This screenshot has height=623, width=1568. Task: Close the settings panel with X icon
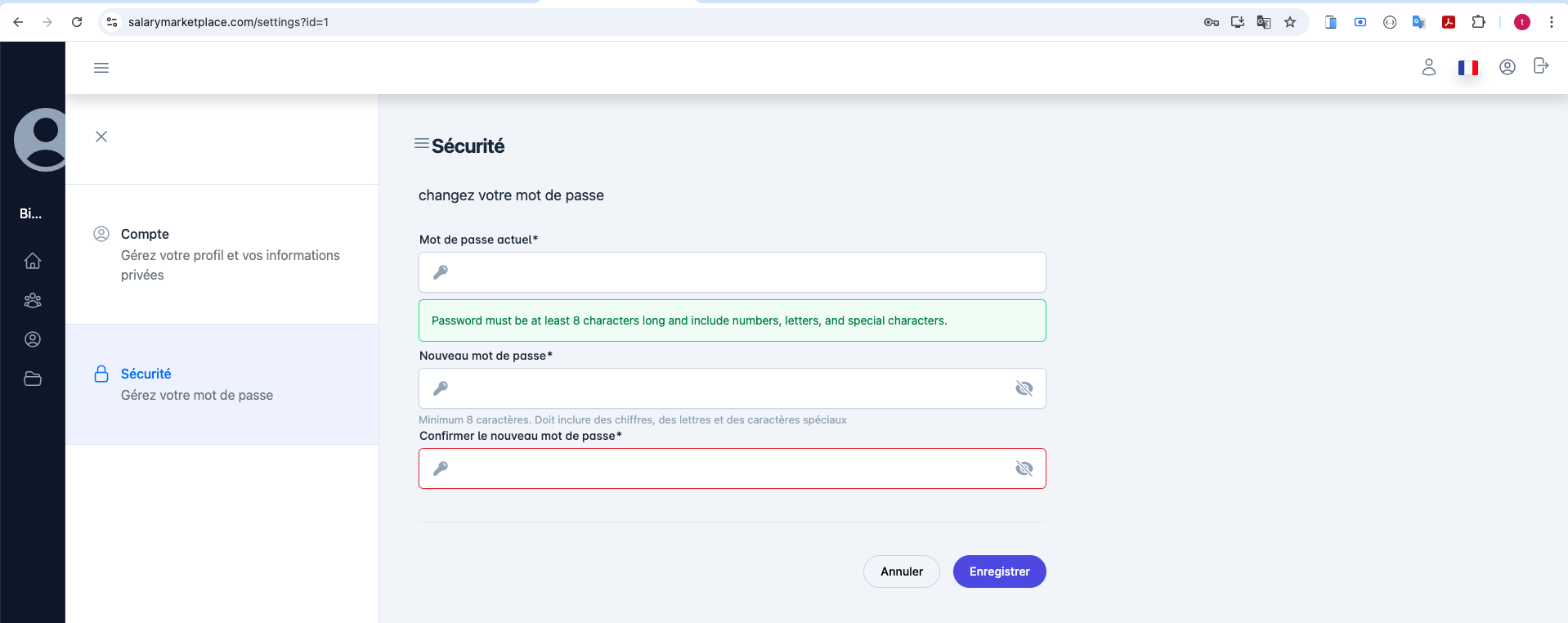click(x=101, y=137)
